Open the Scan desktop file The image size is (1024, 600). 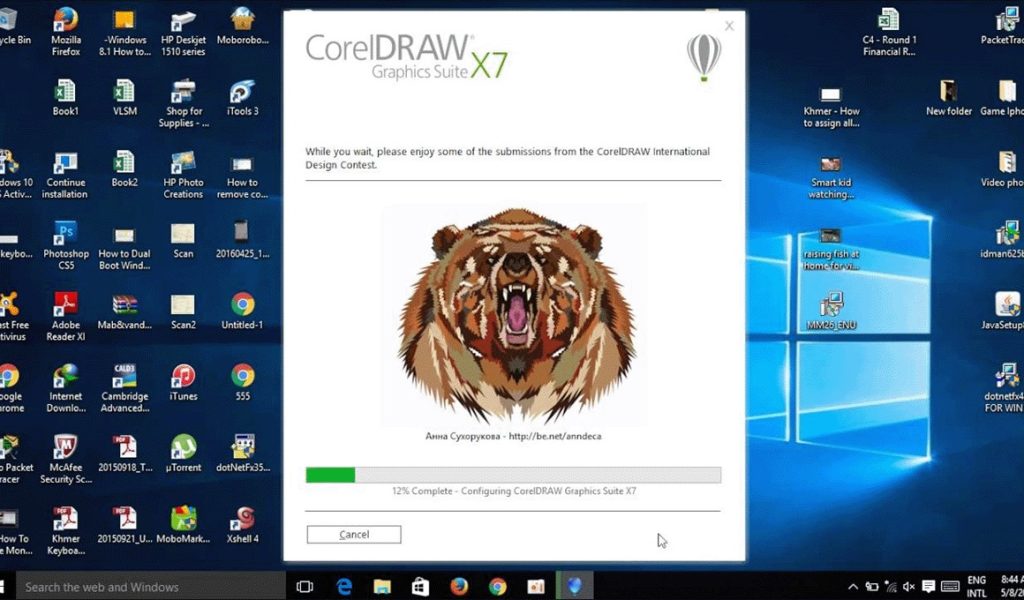(x=184, y=240)
